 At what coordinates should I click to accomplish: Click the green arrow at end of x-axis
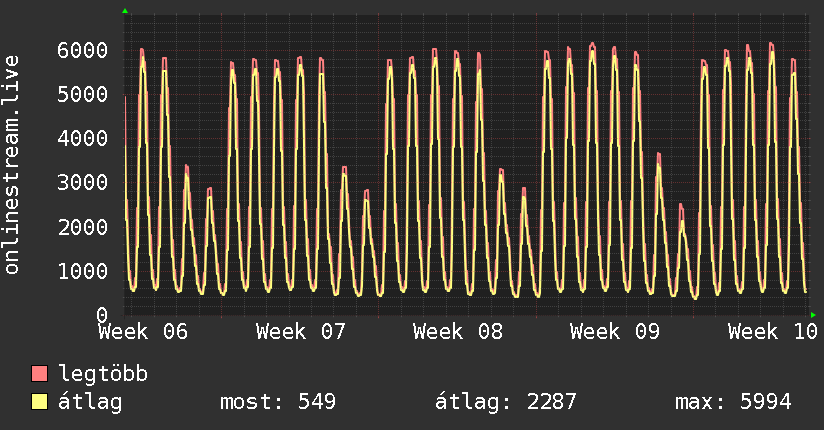[813, 315]
